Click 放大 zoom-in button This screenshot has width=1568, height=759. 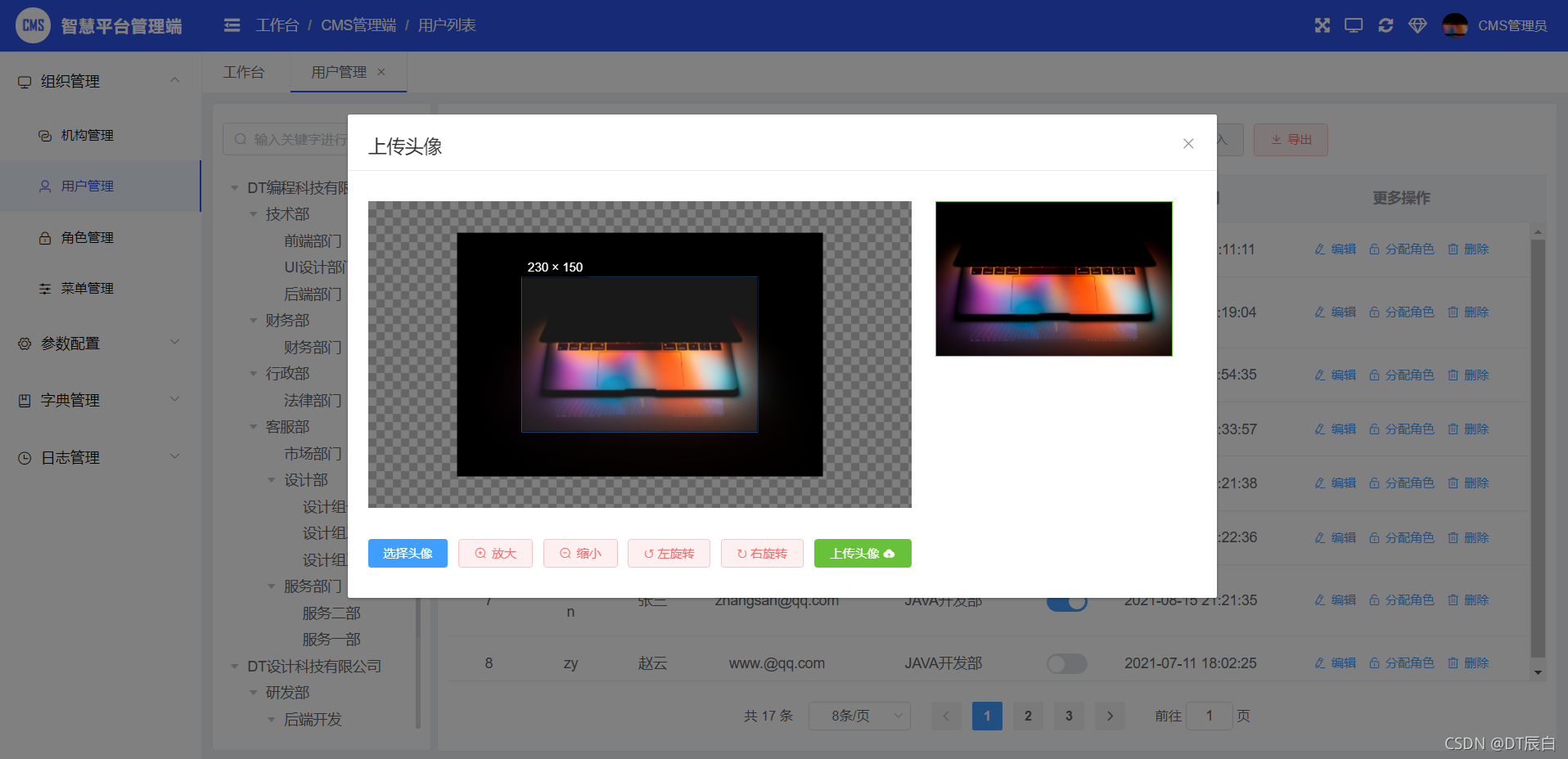[x=495, y=553]
